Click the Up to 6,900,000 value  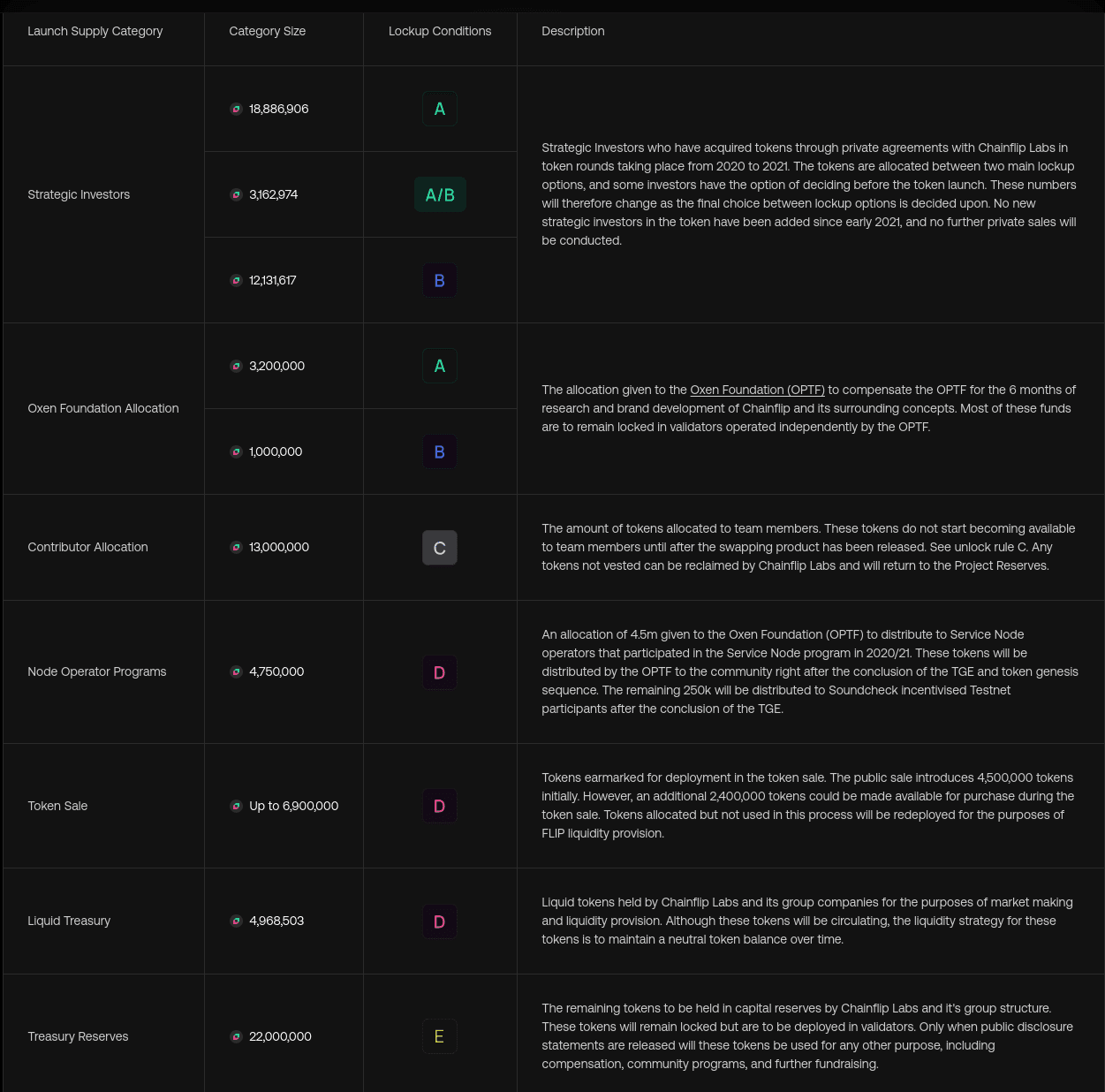294,806
